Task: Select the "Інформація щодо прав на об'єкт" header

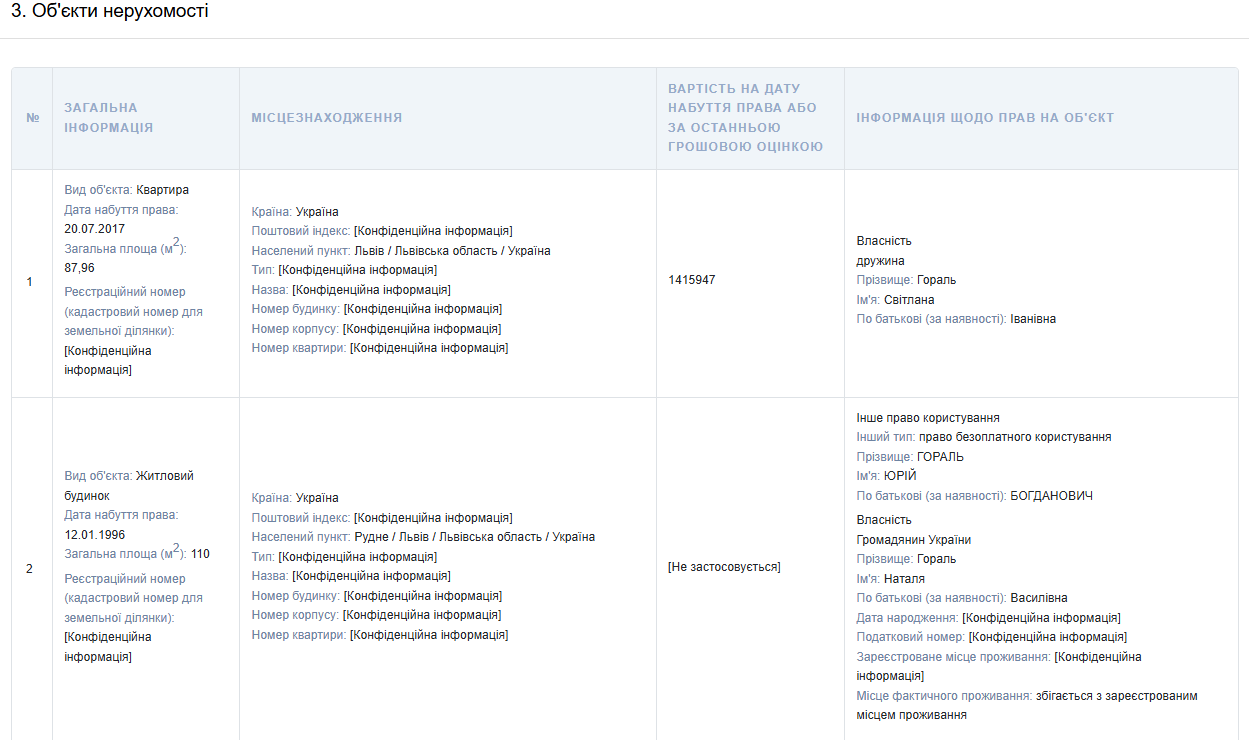Action: click(x=984, y=118)
